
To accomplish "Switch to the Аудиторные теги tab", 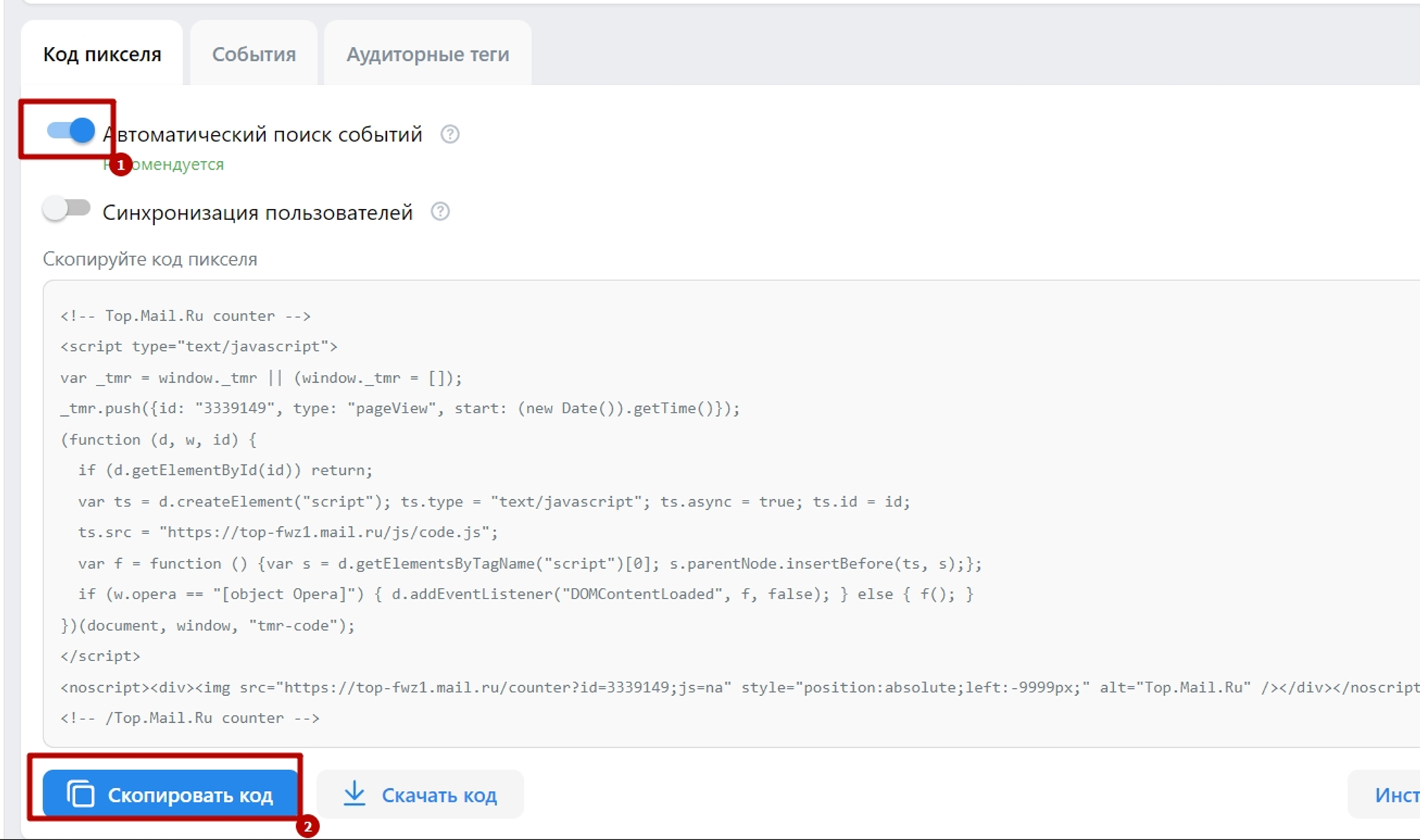I will point(427,54).
